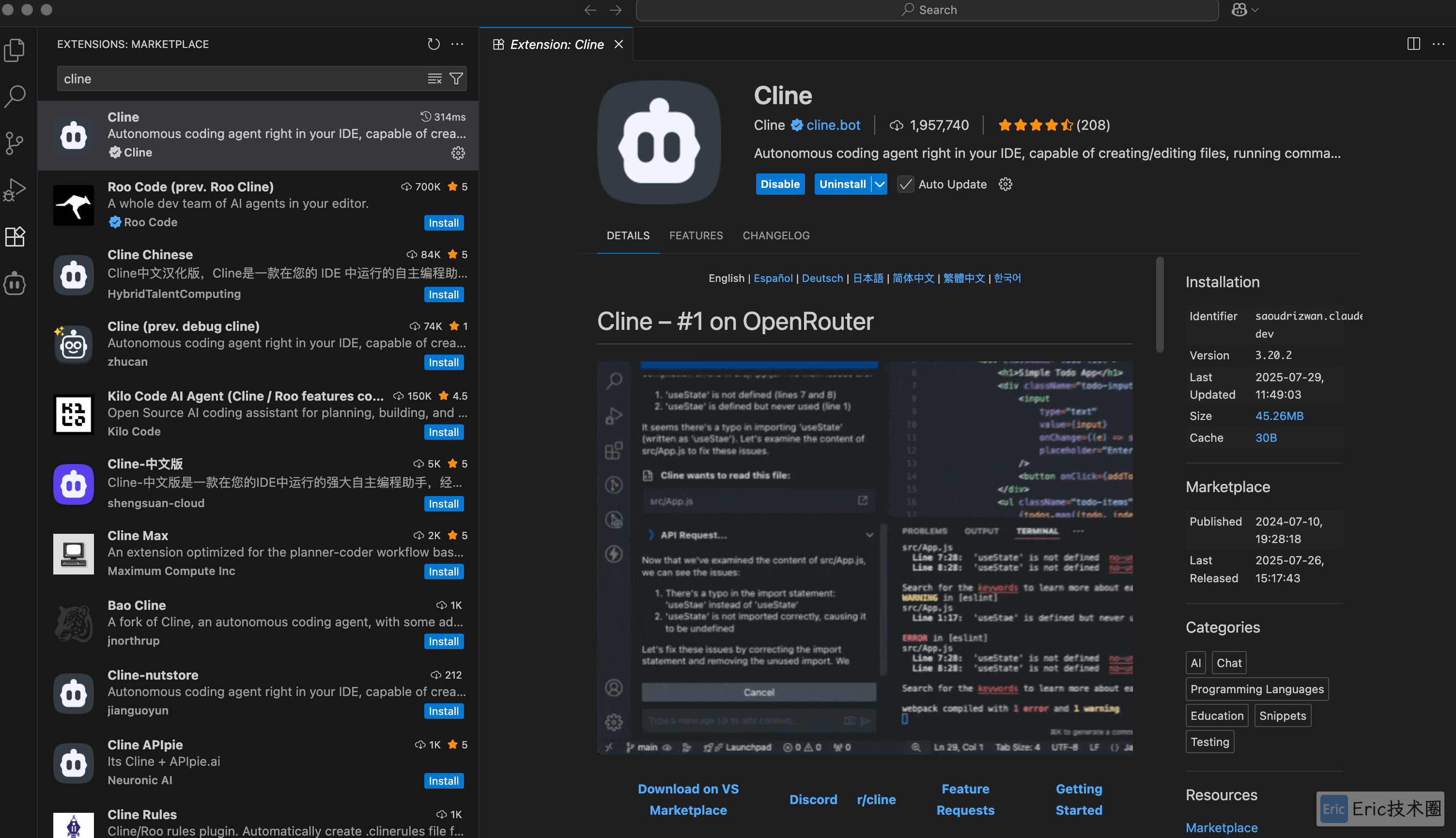Split the editor to the right
Viewport: 1456px width, 838px height.
coord(1413,44)
